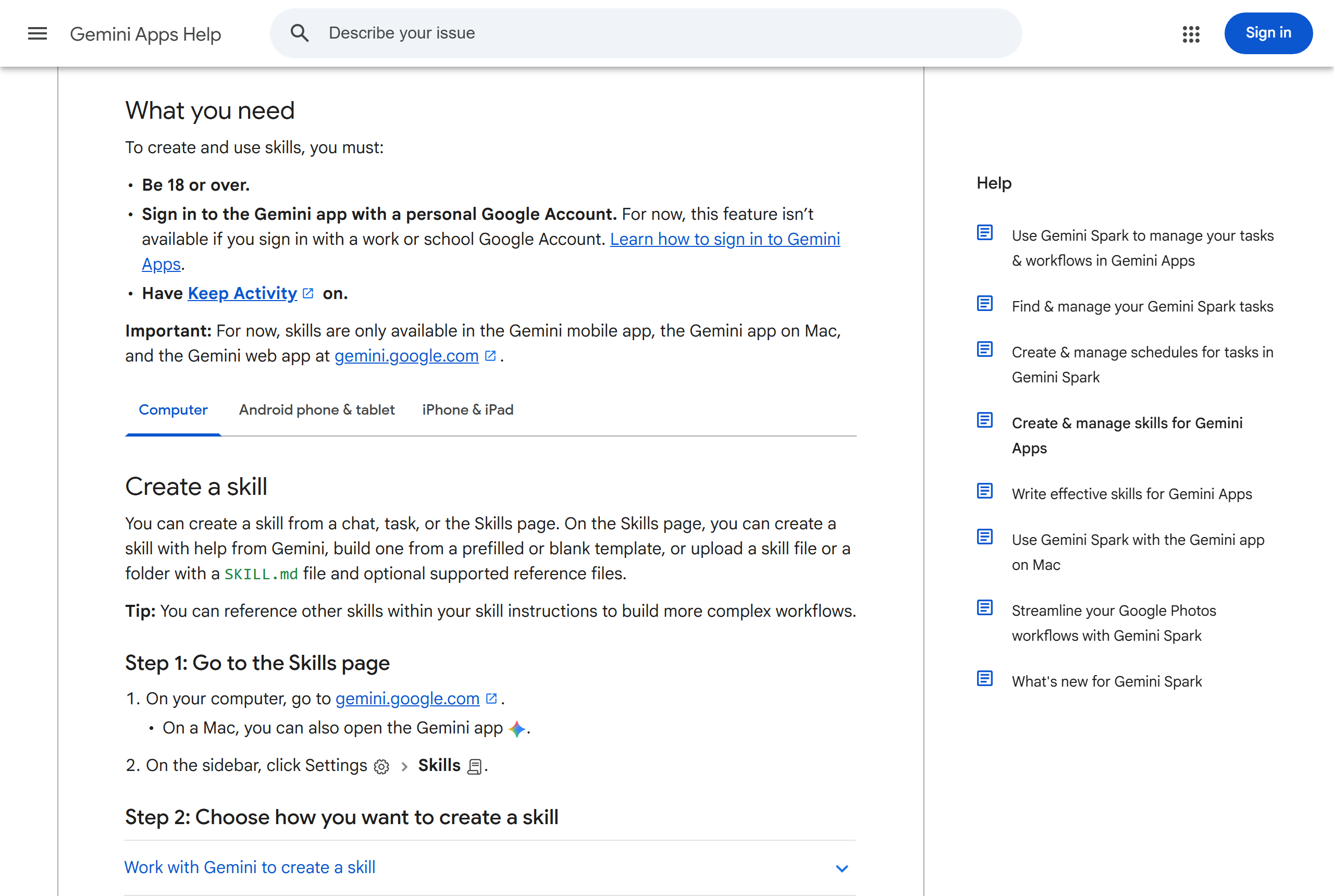The height and width of the screenshot is (896, 1334).
Task: Click article icon beside Create & manage skills
Action: pyautogui.click(x=984, y=420)
